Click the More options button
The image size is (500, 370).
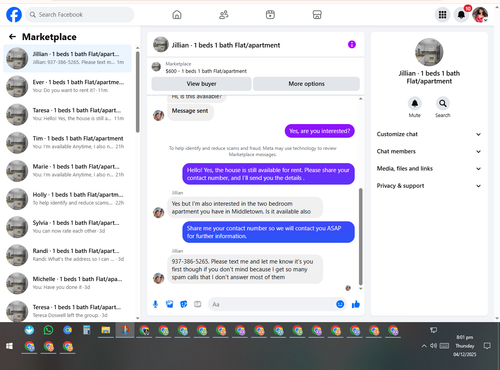306,84
